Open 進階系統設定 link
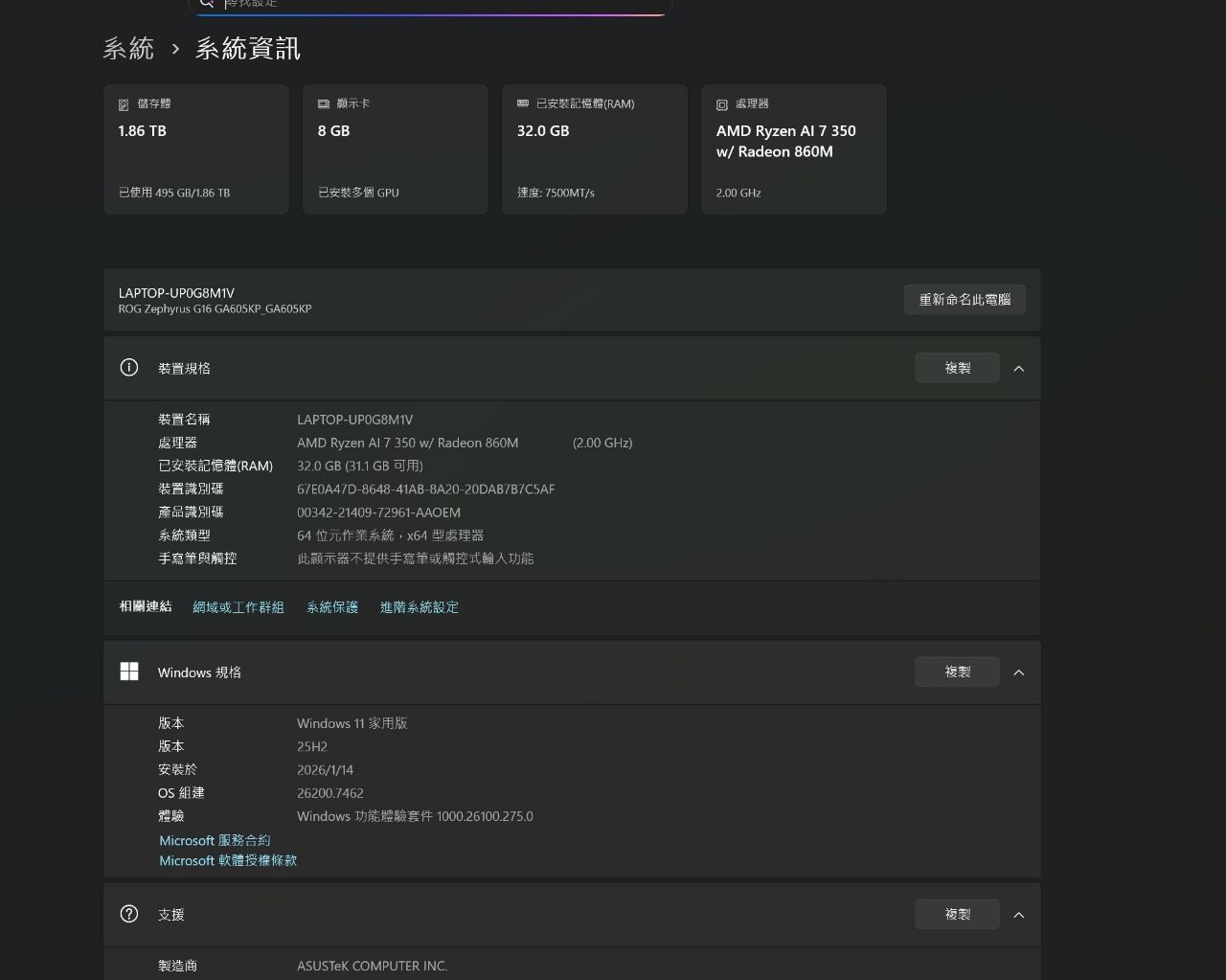1226x980 pixels. coord(420,607)
